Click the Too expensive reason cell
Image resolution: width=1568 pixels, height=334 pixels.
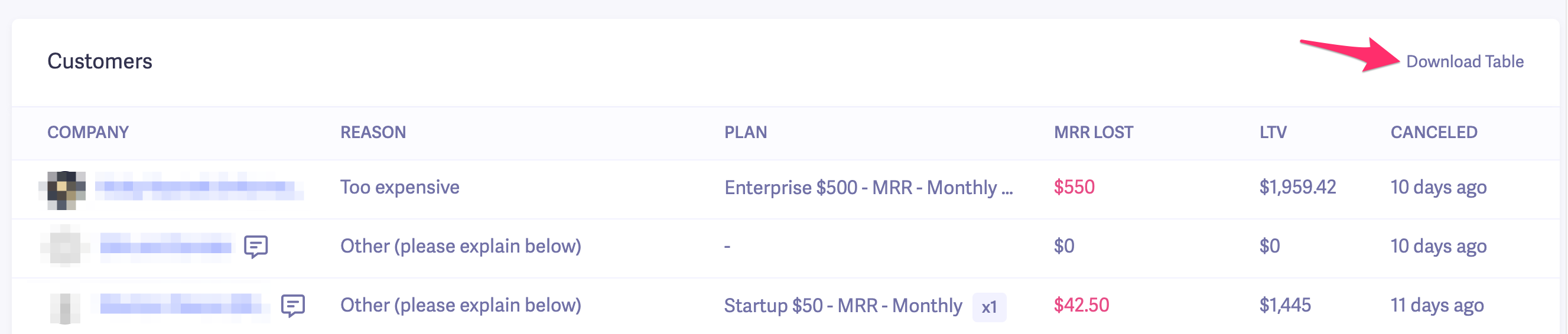click(399, 187)
